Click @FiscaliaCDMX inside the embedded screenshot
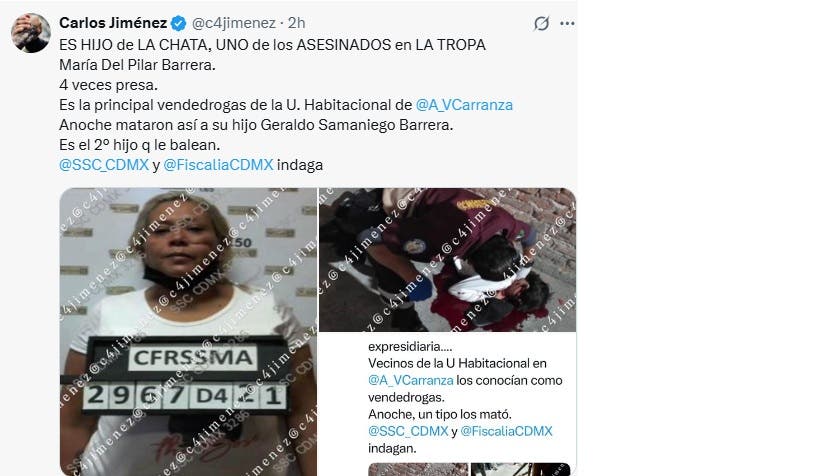819x476 pixels. (506, 431)
